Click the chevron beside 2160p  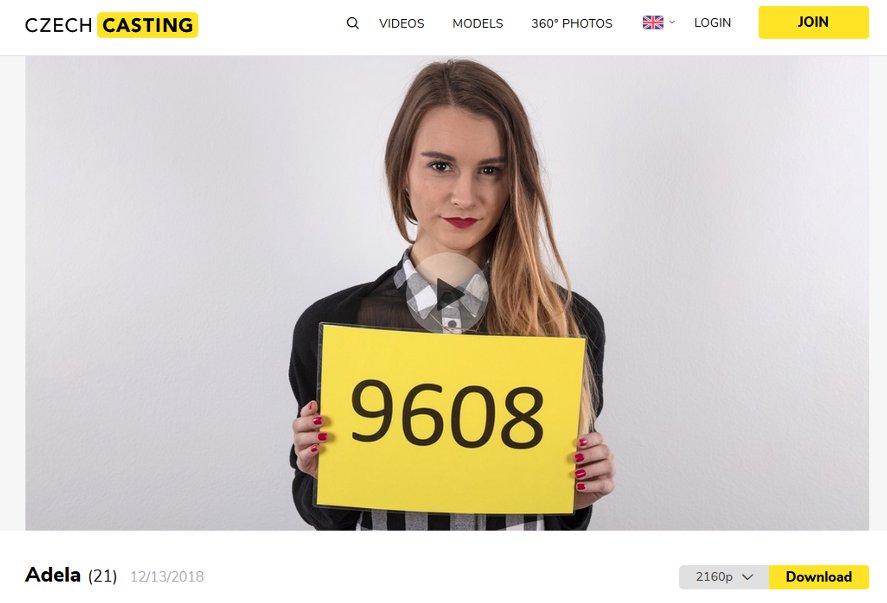(x=747, y=577)
